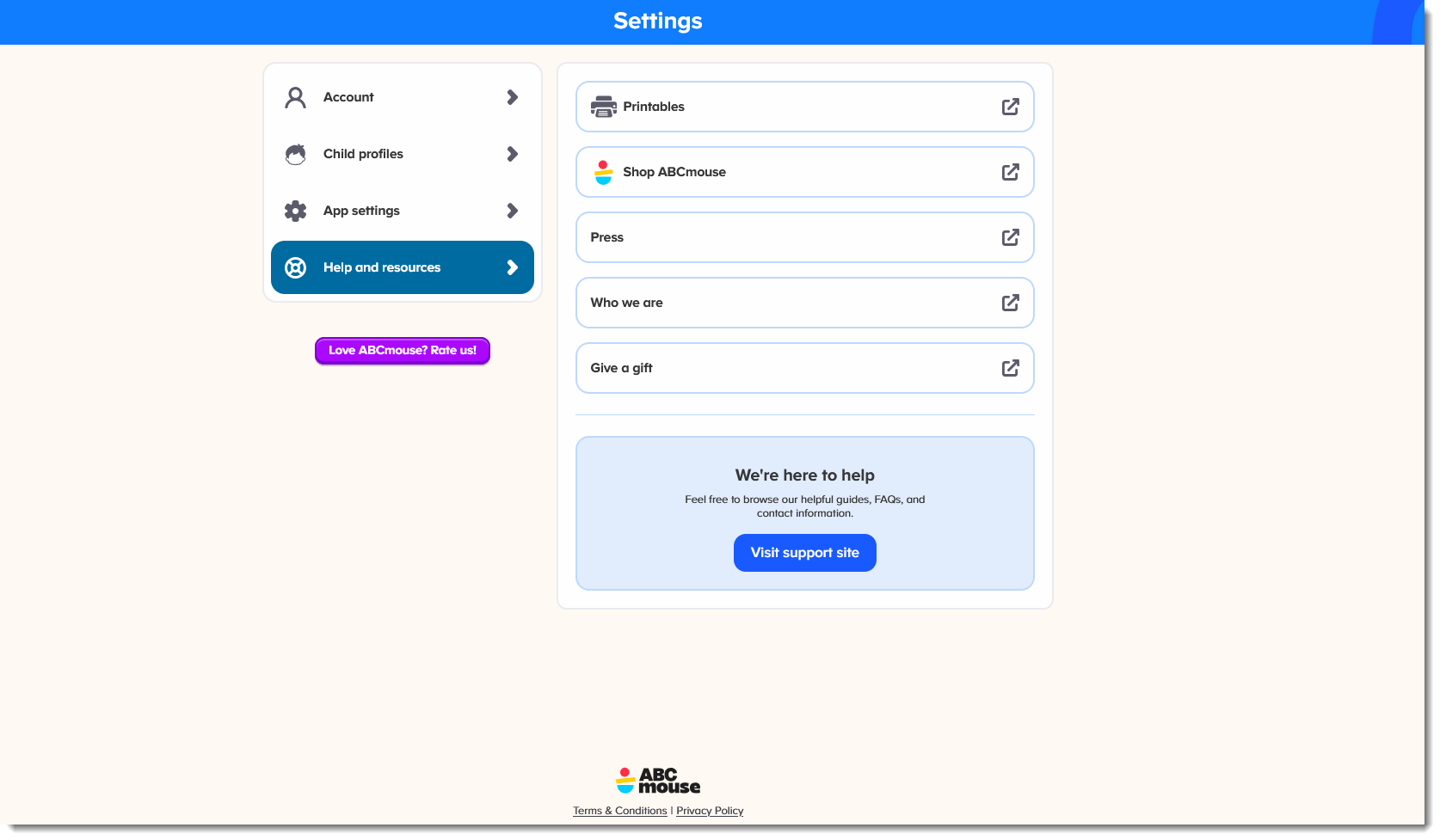Image resolution: width=1440 pixels, height=840 pixels.
Task: Expand App settings chevron arrow
Action: pyautogui.click(x=513, y=211)
